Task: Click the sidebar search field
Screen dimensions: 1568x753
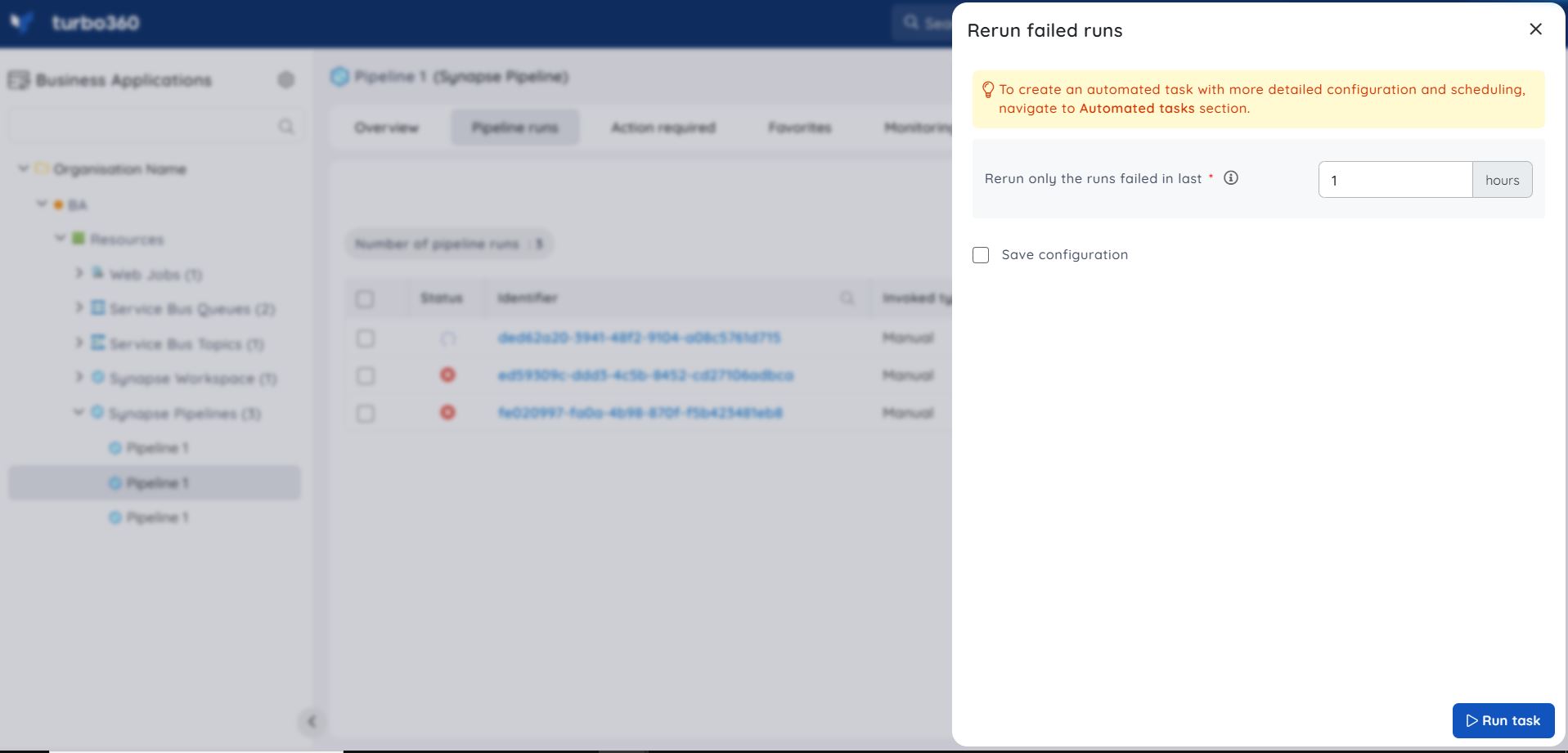Action: [155, 126]
